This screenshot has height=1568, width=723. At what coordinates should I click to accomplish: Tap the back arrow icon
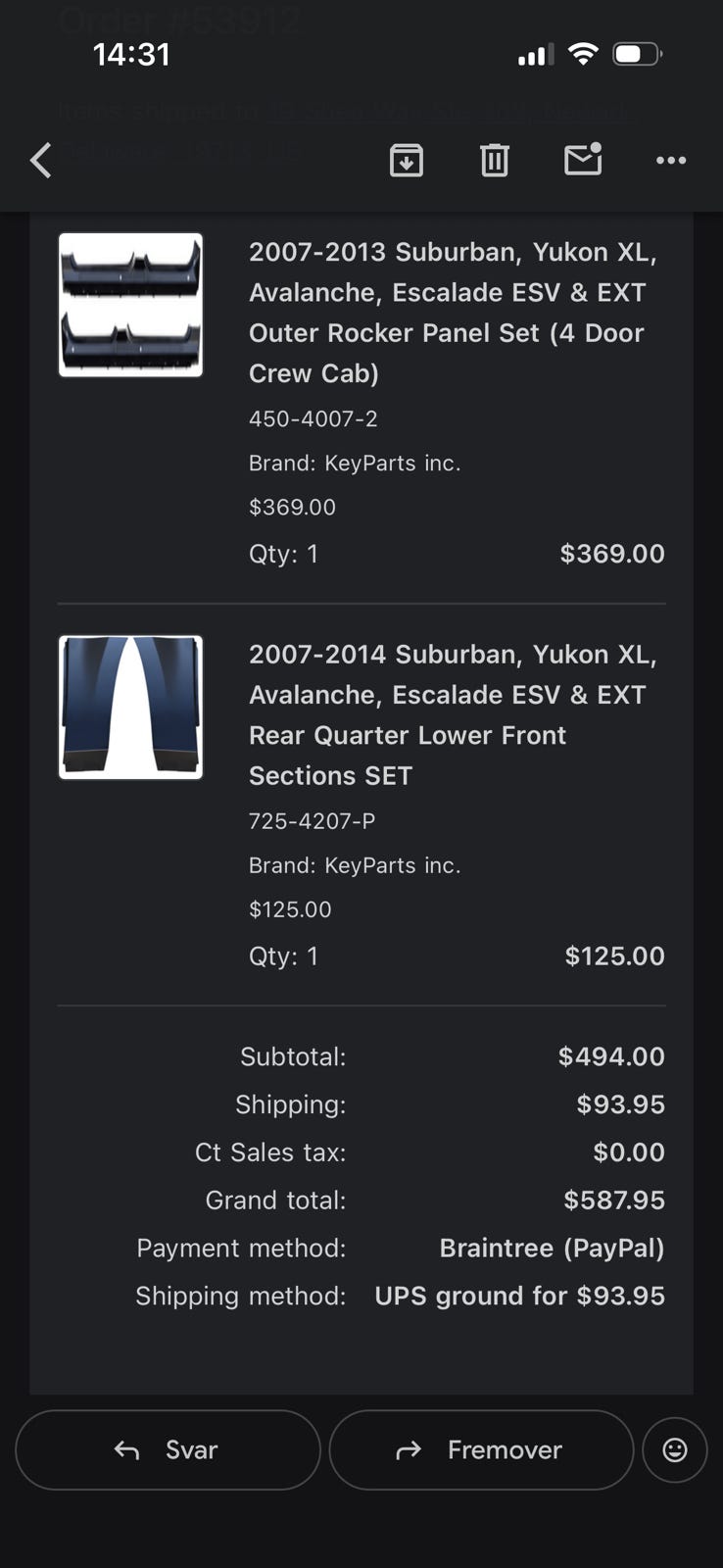[x=41, y=160]
